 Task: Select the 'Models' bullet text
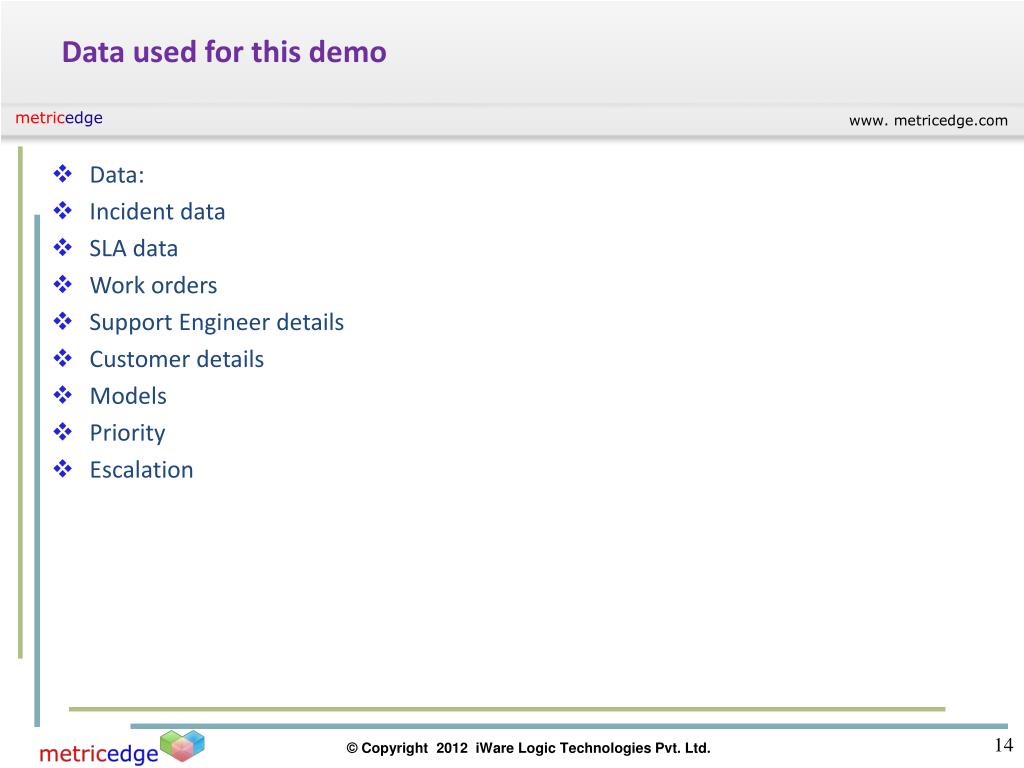(x=128, y=396)
